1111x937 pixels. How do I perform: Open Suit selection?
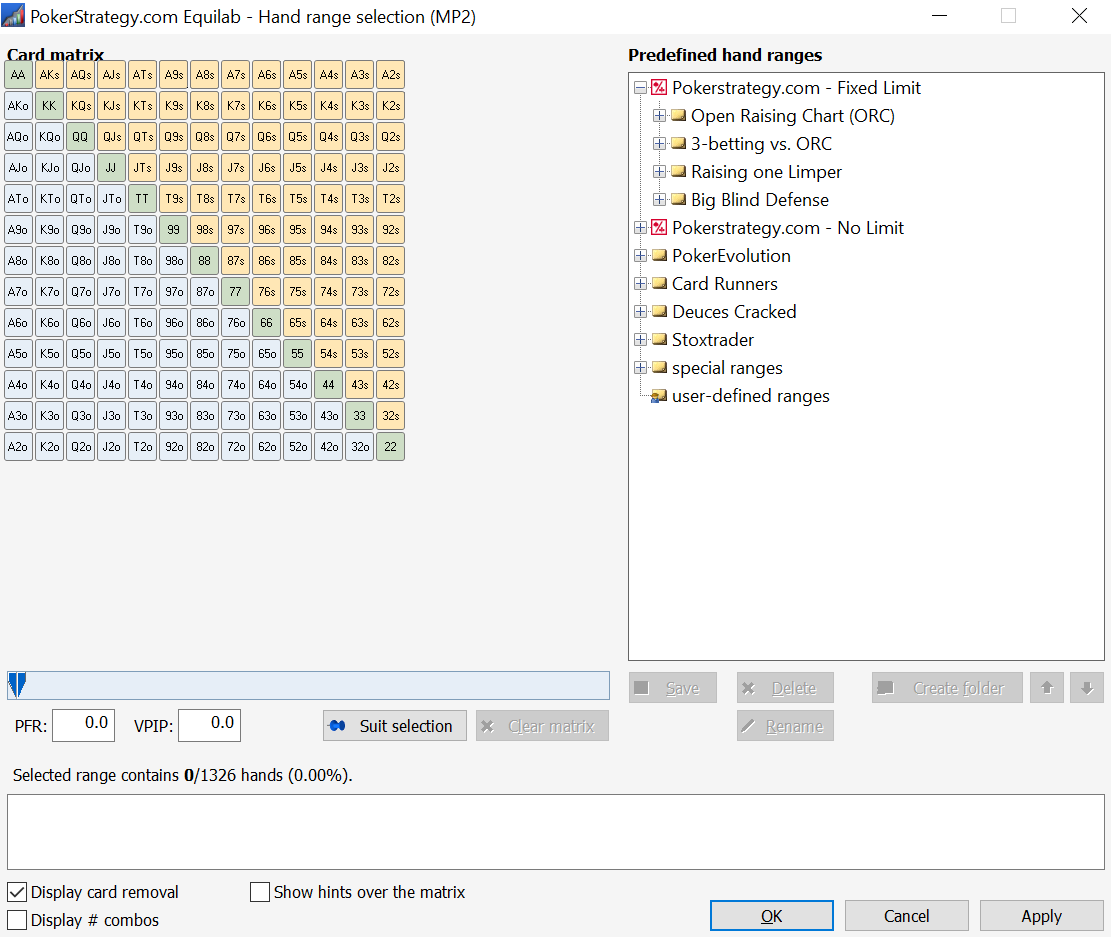tap(395, 726)
